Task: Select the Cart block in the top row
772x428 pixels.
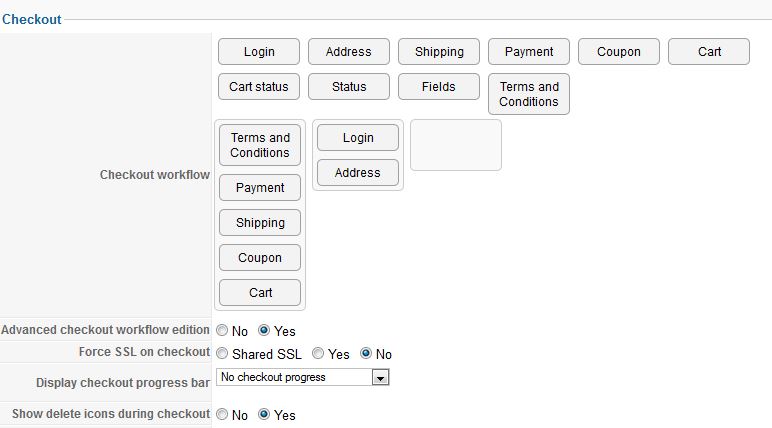Action: 709,52
